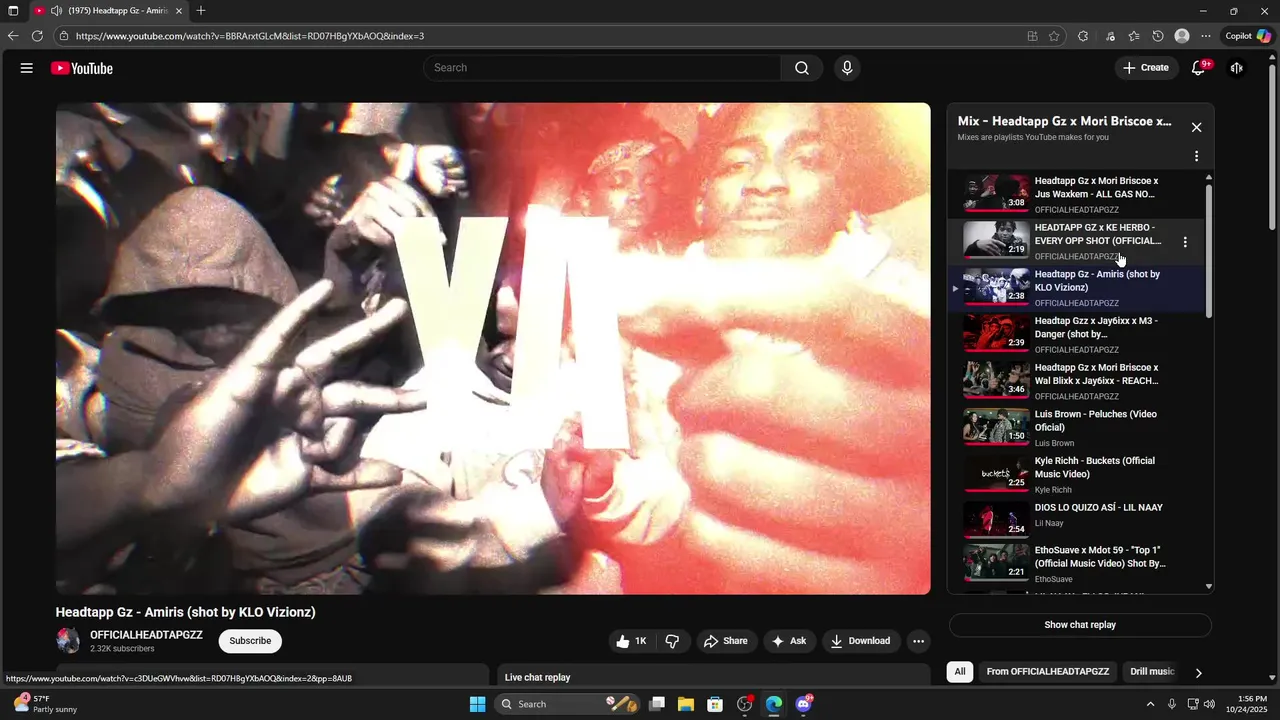Open volume control in system tray
Image resolution: width=1280 pixels, height=720 pixels.
[x=1210, y=704]
